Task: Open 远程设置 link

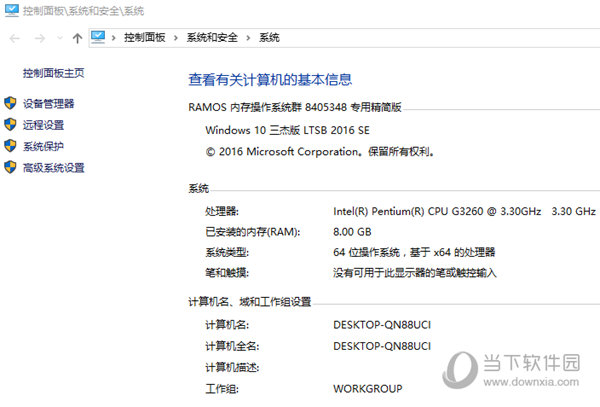Action: coord(43,125)
